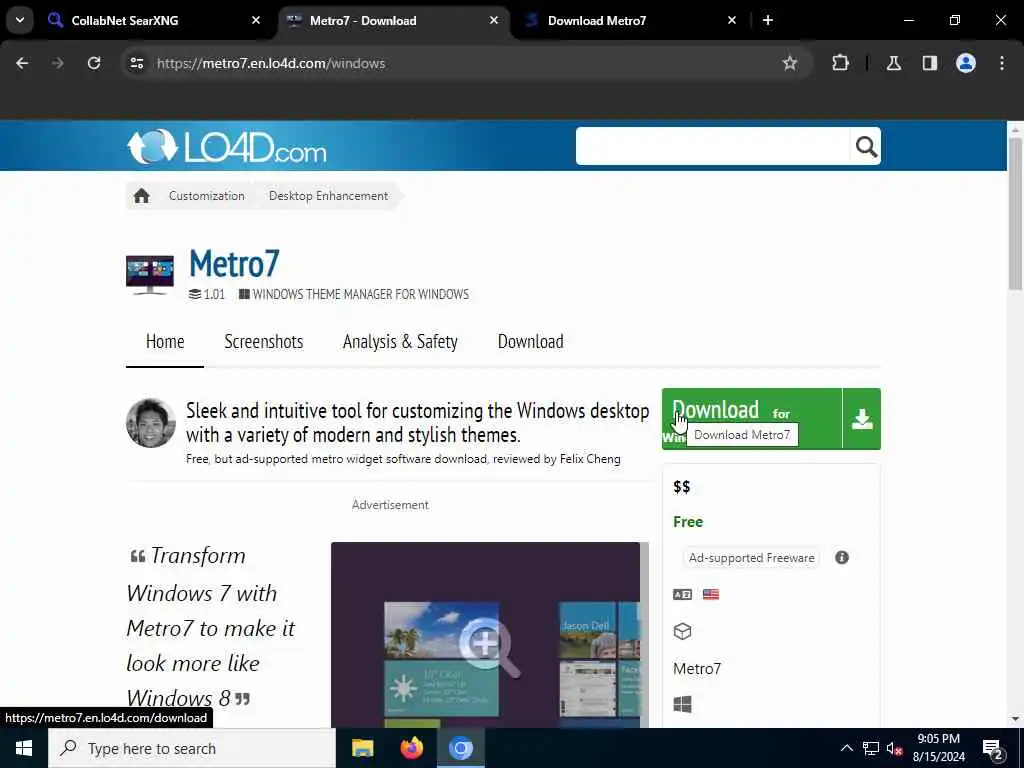Viewport: 1024px width, 768px height.
Task: Click the version '1.01' label
Action: pyautogui.click(x=214, y=295)
